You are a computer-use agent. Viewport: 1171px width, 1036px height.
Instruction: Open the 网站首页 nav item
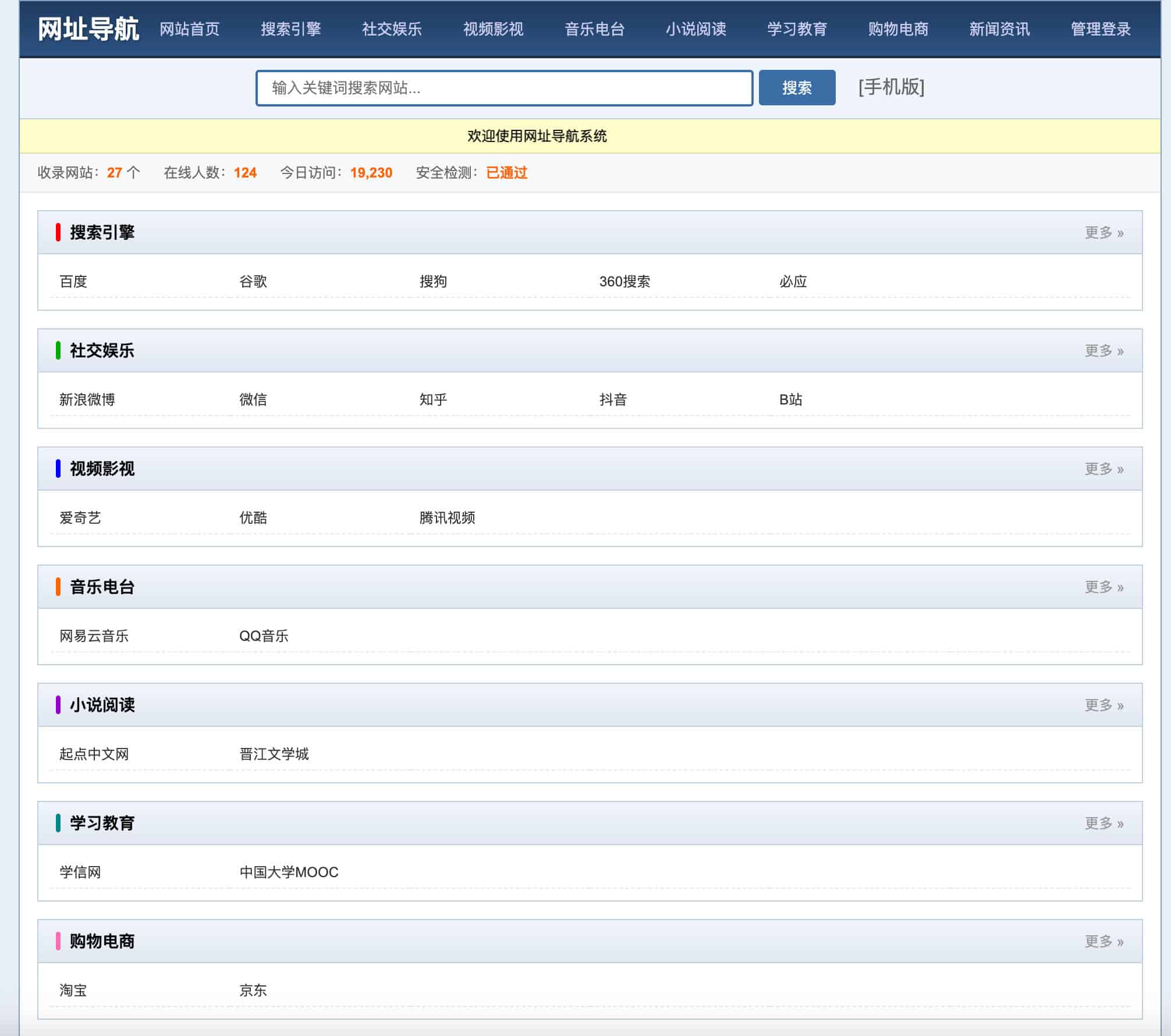coord(190,29)
